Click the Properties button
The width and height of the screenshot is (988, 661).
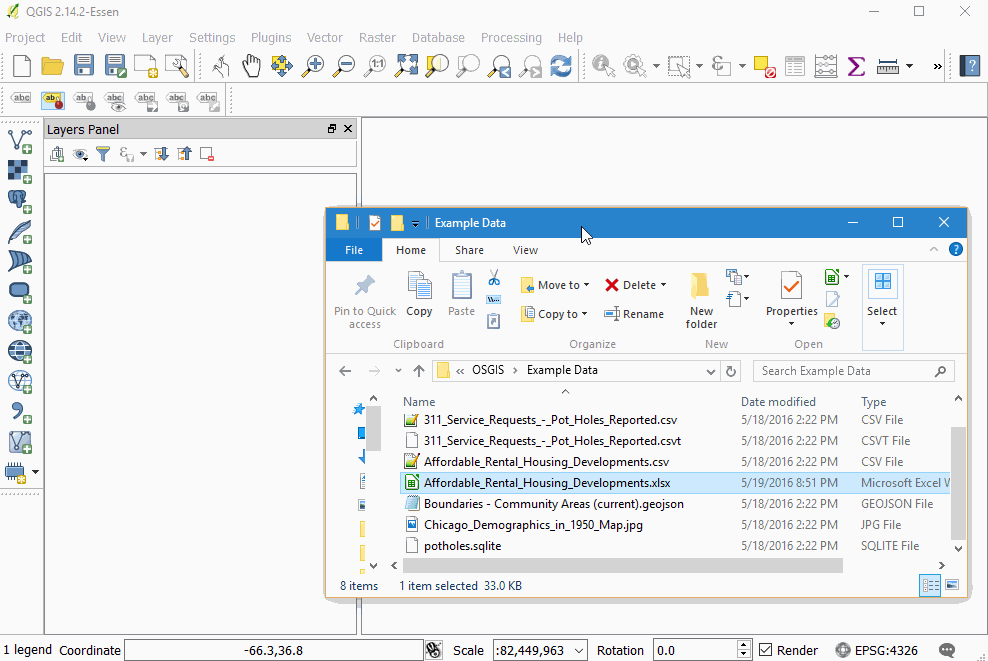791,299
